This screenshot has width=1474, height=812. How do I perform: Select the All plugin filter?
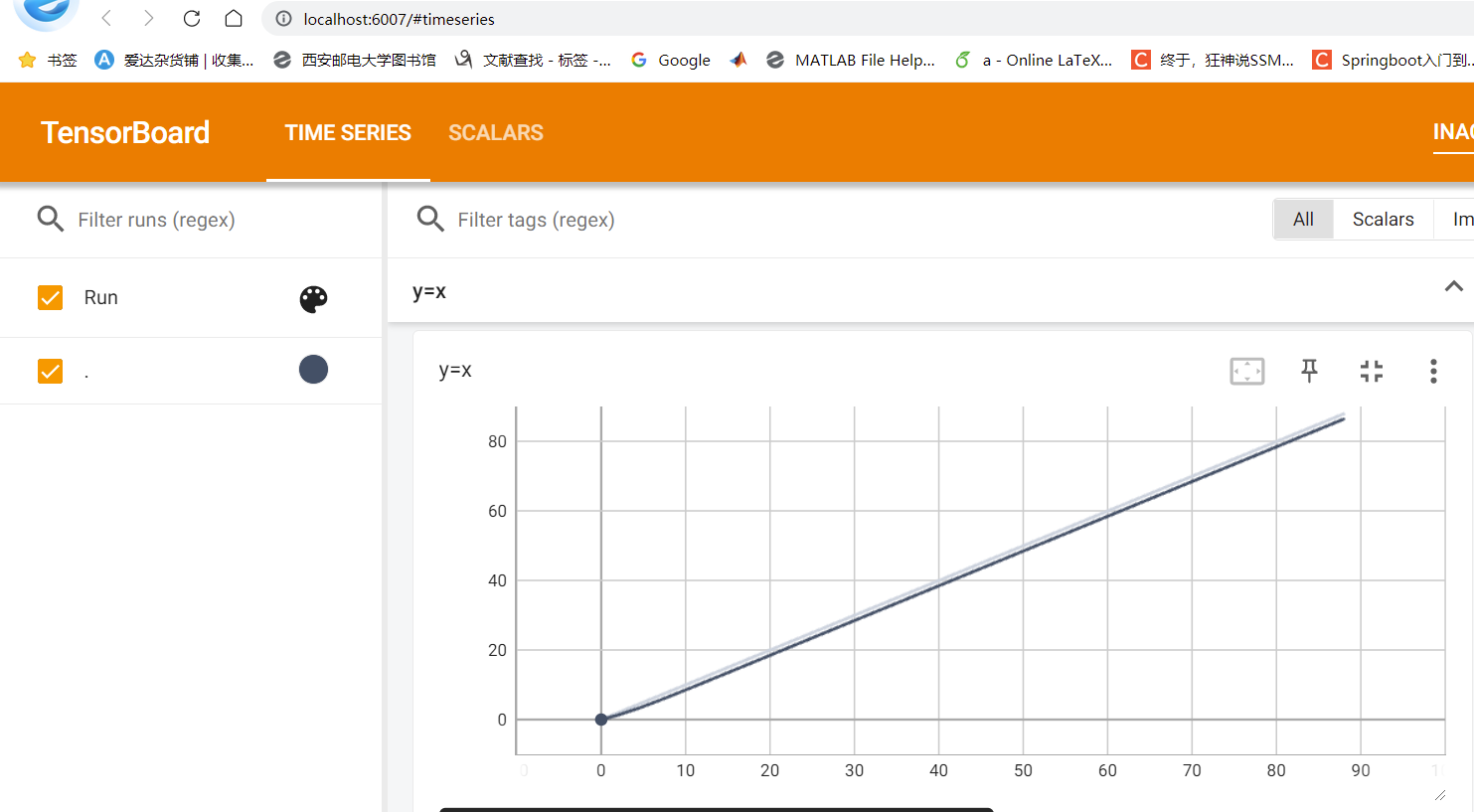(x=1303, y=219)
